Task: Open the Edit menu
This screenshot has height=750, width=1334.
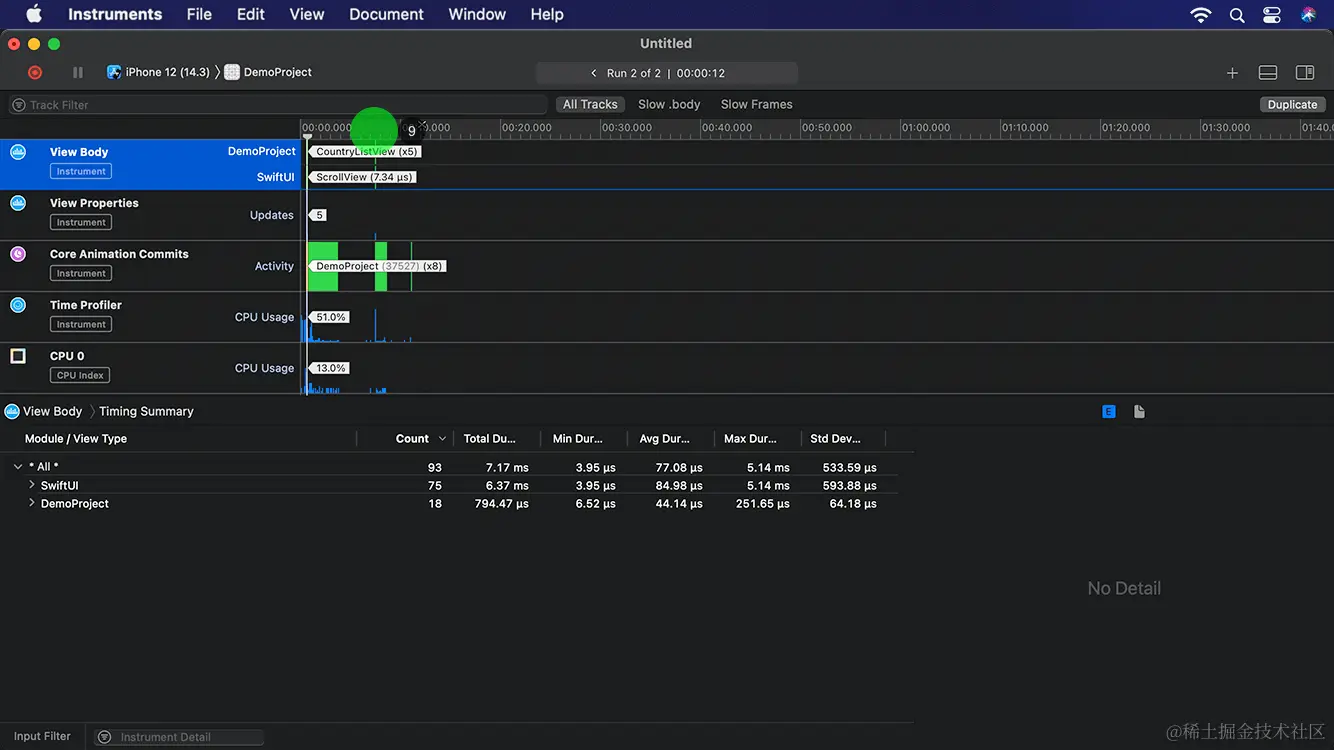Action: click(251, 14)
